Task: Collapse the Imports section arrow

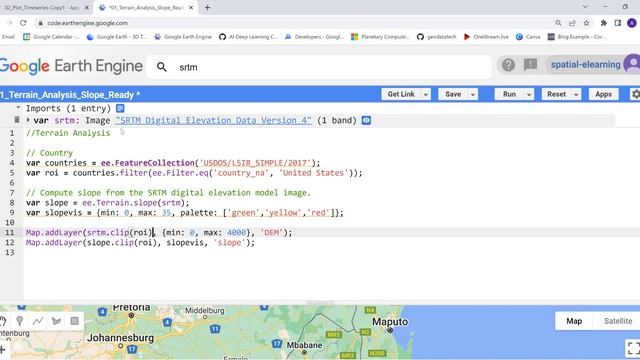Action: click(18, 108)
